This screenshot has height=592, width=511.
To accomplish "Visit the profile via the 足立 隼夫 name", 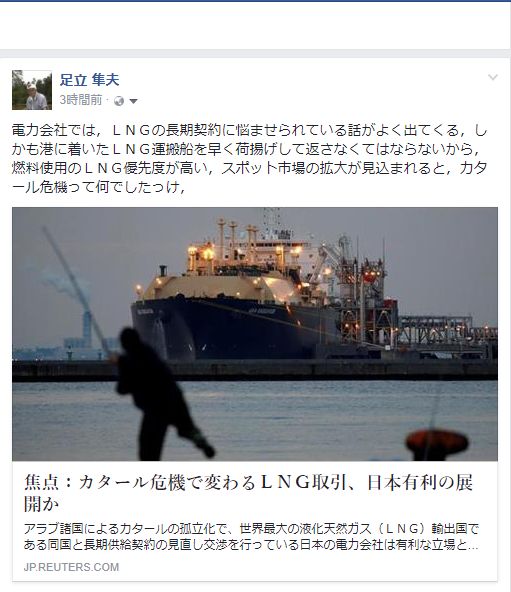I will 90,80.
